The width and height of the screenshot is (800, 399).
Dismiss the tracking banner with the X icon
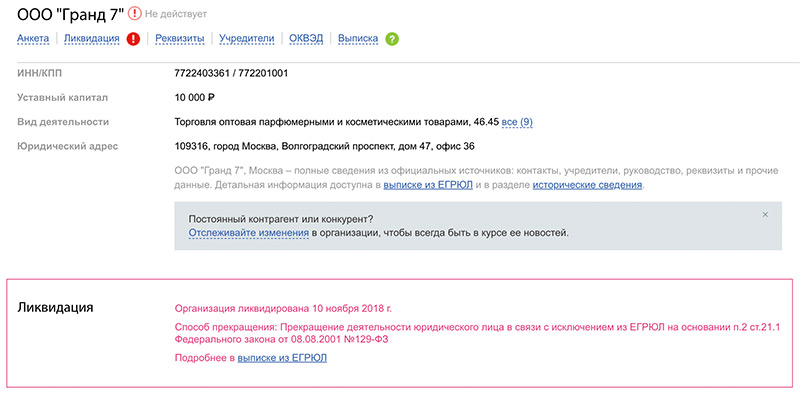pyautogui.click(x=765, y=215)
